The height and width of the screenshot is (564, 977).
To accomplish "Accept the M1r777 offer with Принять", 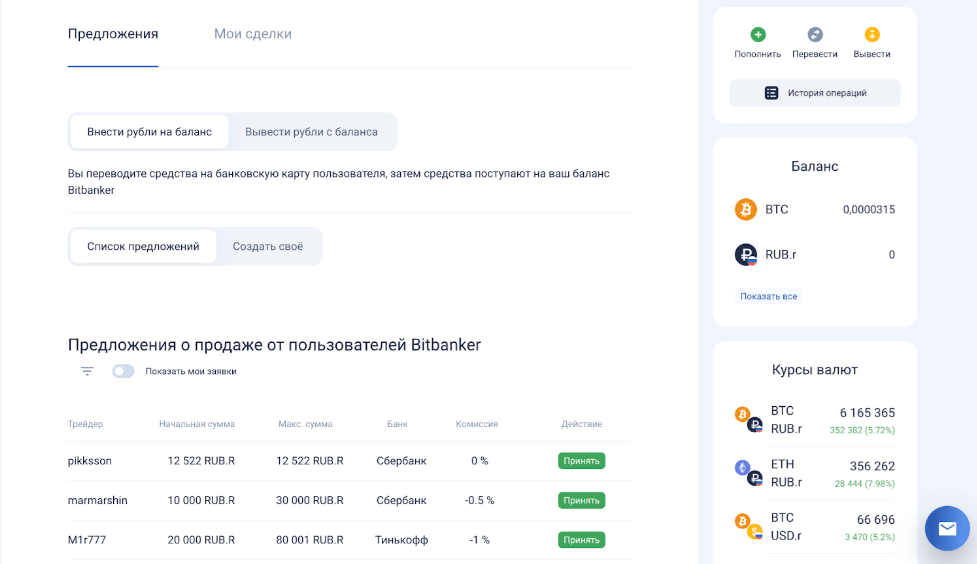I will [x=581, y=540].
